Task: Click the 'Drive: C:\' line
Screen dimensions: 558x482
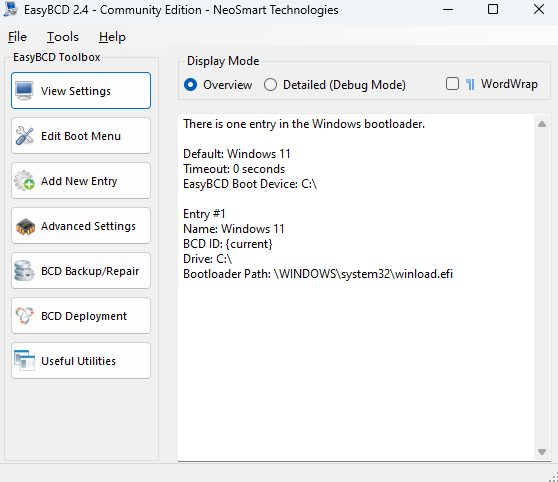Action: 207,259
